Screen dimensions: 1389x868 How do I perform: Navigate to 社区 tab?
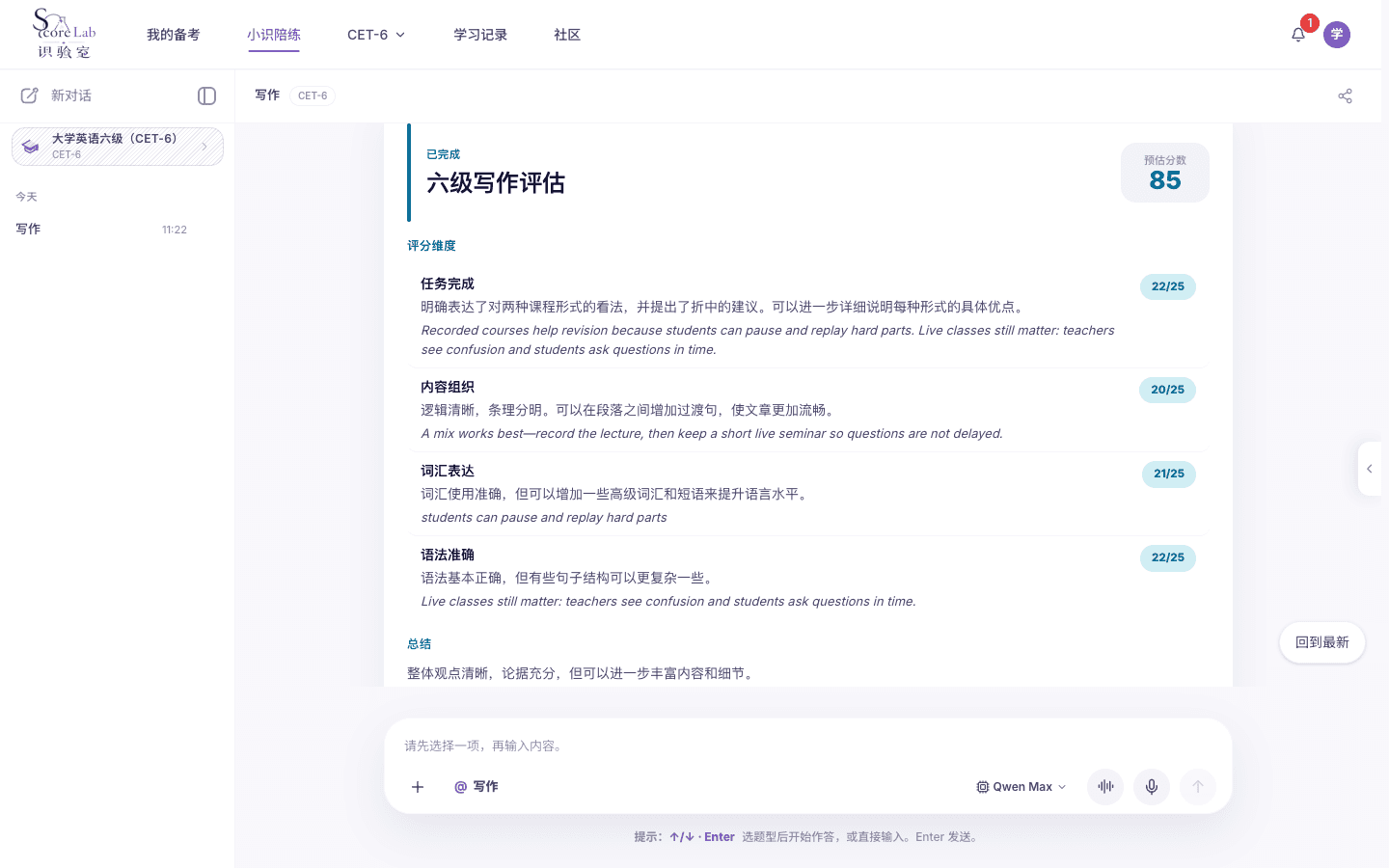(567, 35)
